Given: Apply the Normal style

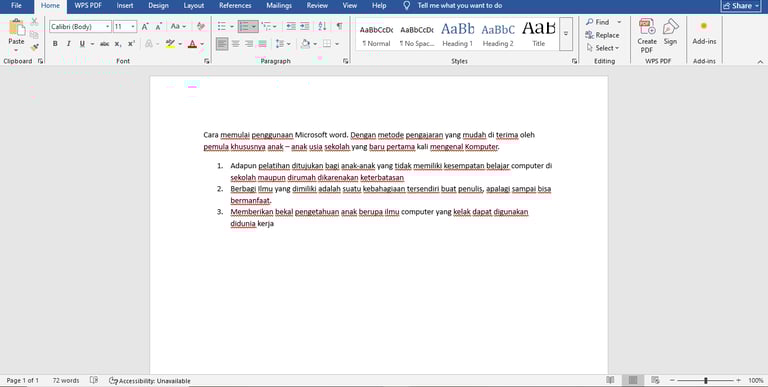Looking at the screenshot, I should (376, 34).
